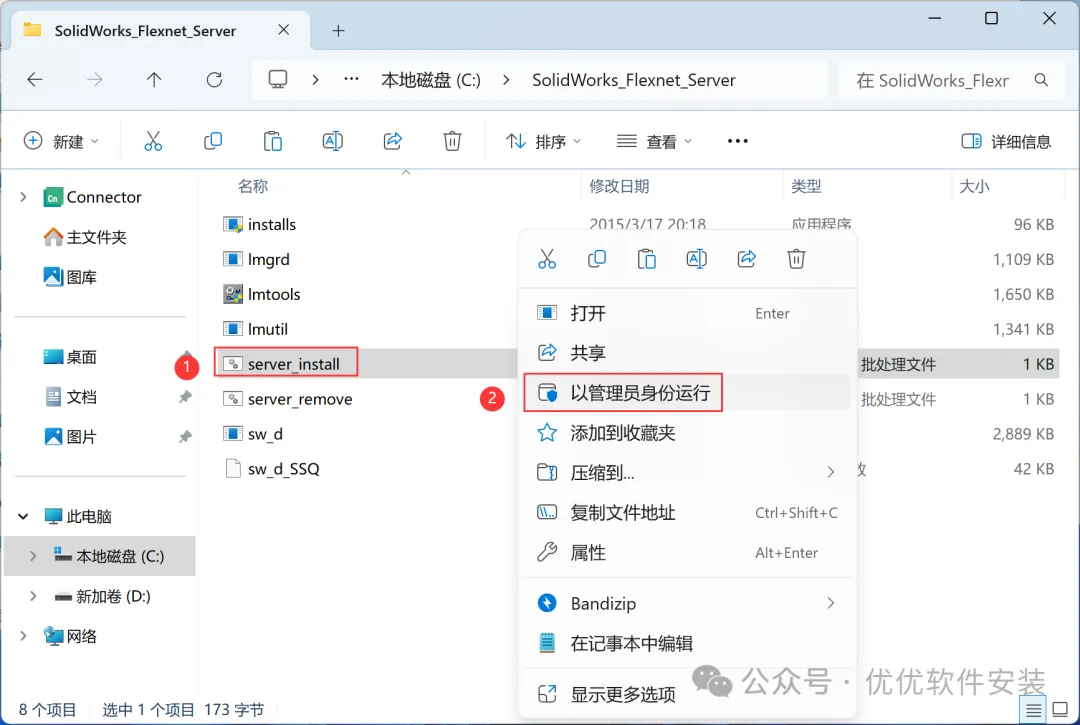
Task: Sort by the 大小 column header
Action: click(974, 186)
